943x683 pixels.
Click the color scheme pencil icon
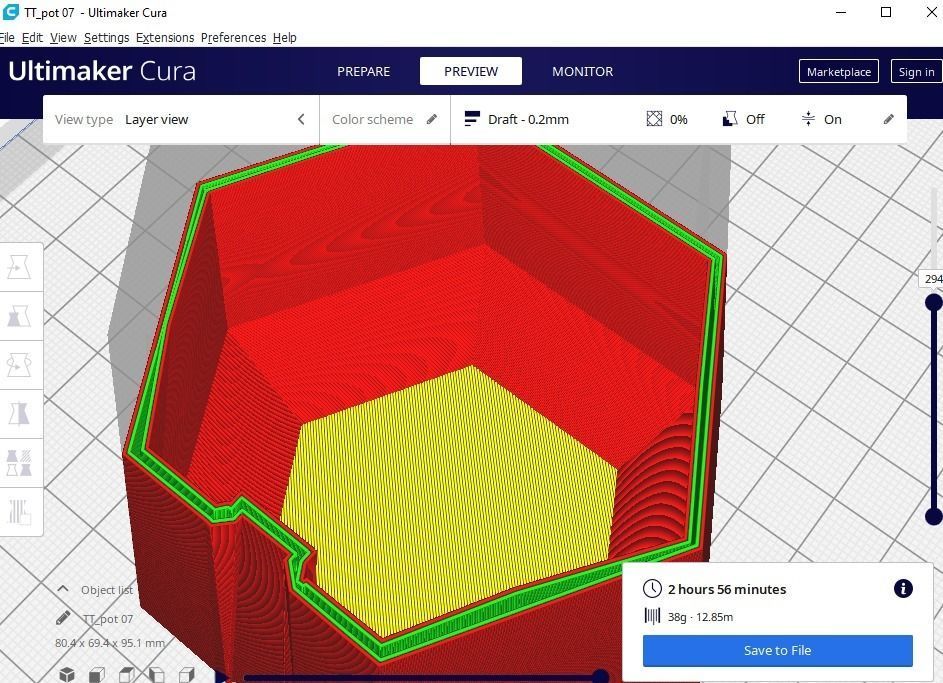[432, 119]
